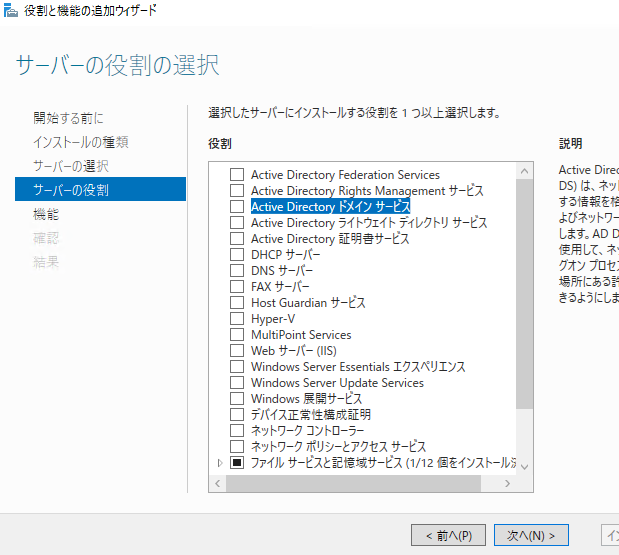Image resolution: width=619 pixels, height=555 pixels.
Task: Open インストールの種類 step
Action: click(x=81, y=142)
